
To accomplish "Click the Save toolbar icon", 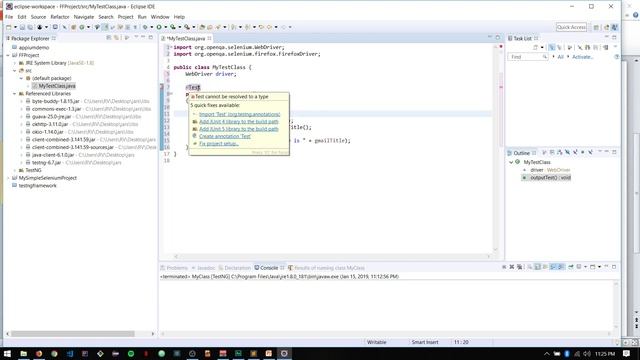I will pos(22,27).
